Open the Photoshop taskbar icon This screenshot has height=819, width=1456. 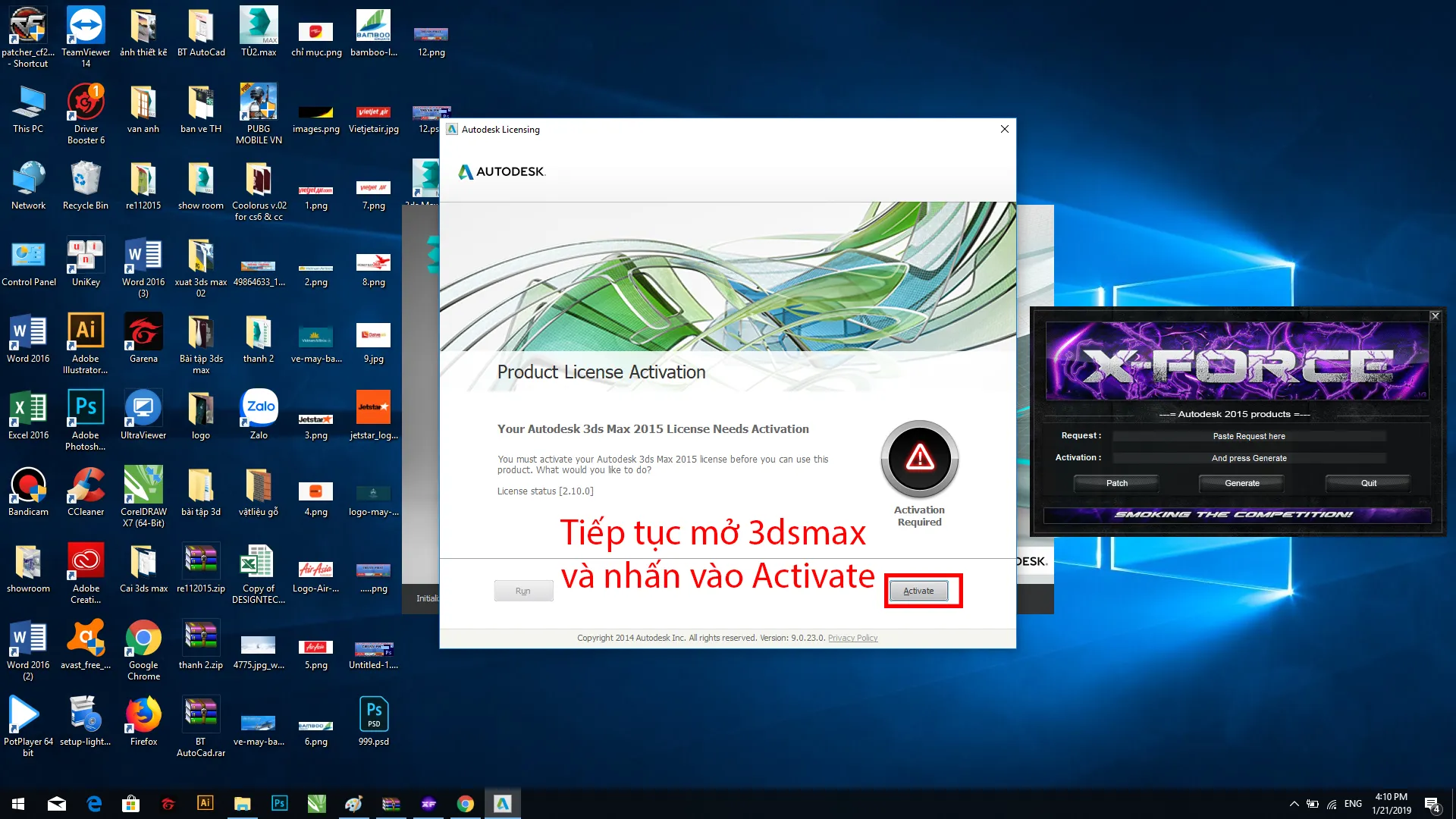coord(280,804)
